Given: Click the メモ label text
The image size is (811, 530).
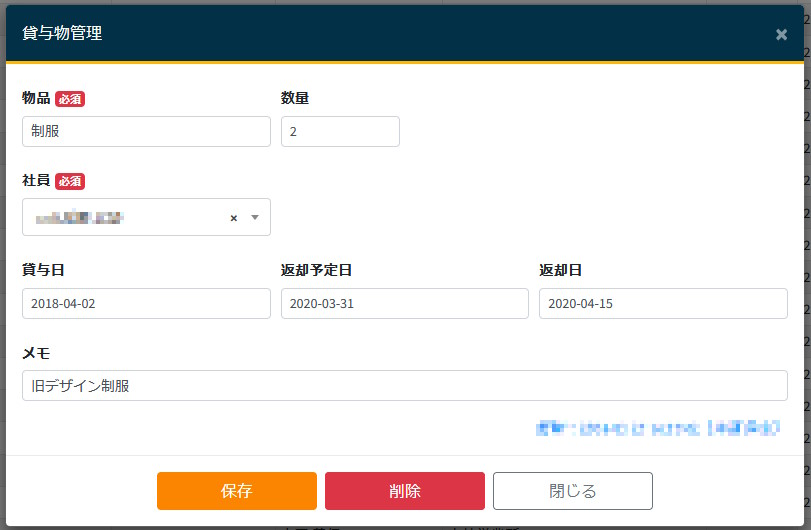Looking at the screenshot, I should (36, 353).
